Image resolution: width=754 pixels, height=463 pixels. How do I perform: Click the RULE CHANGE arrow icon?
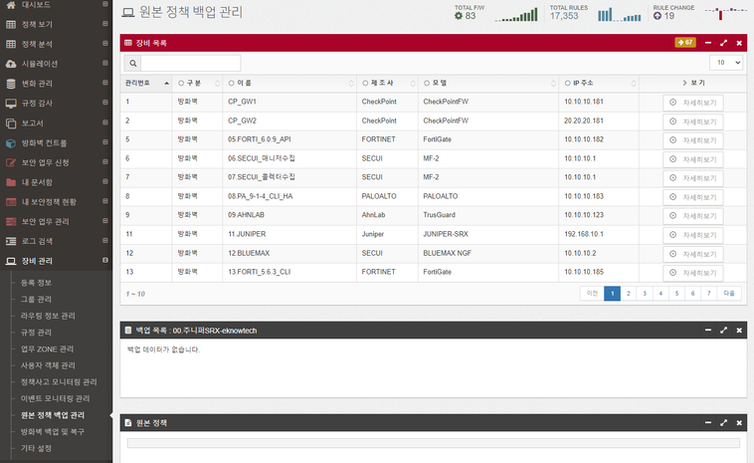pos(657,16)
